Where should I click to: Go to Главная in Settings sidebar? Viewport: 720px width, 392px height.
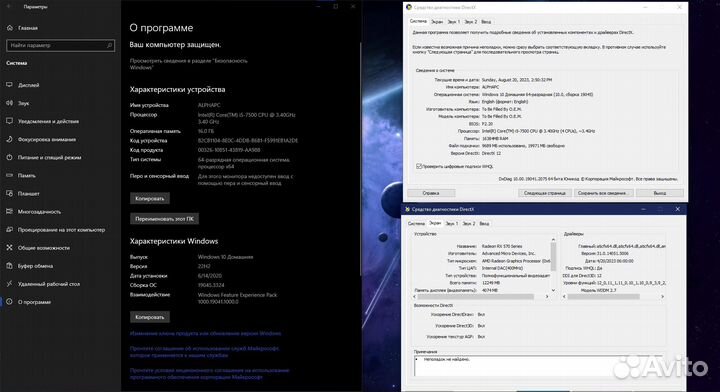(22, 28)
